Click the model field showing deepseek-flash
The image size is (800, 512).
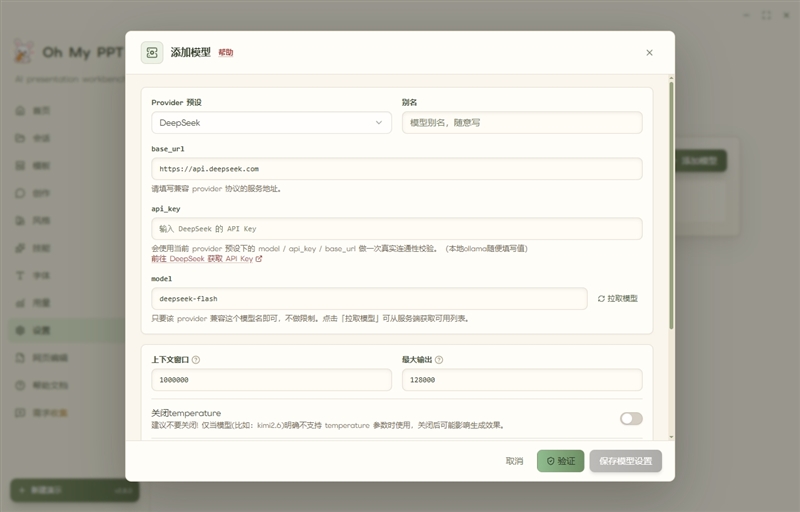pos(369,298)
